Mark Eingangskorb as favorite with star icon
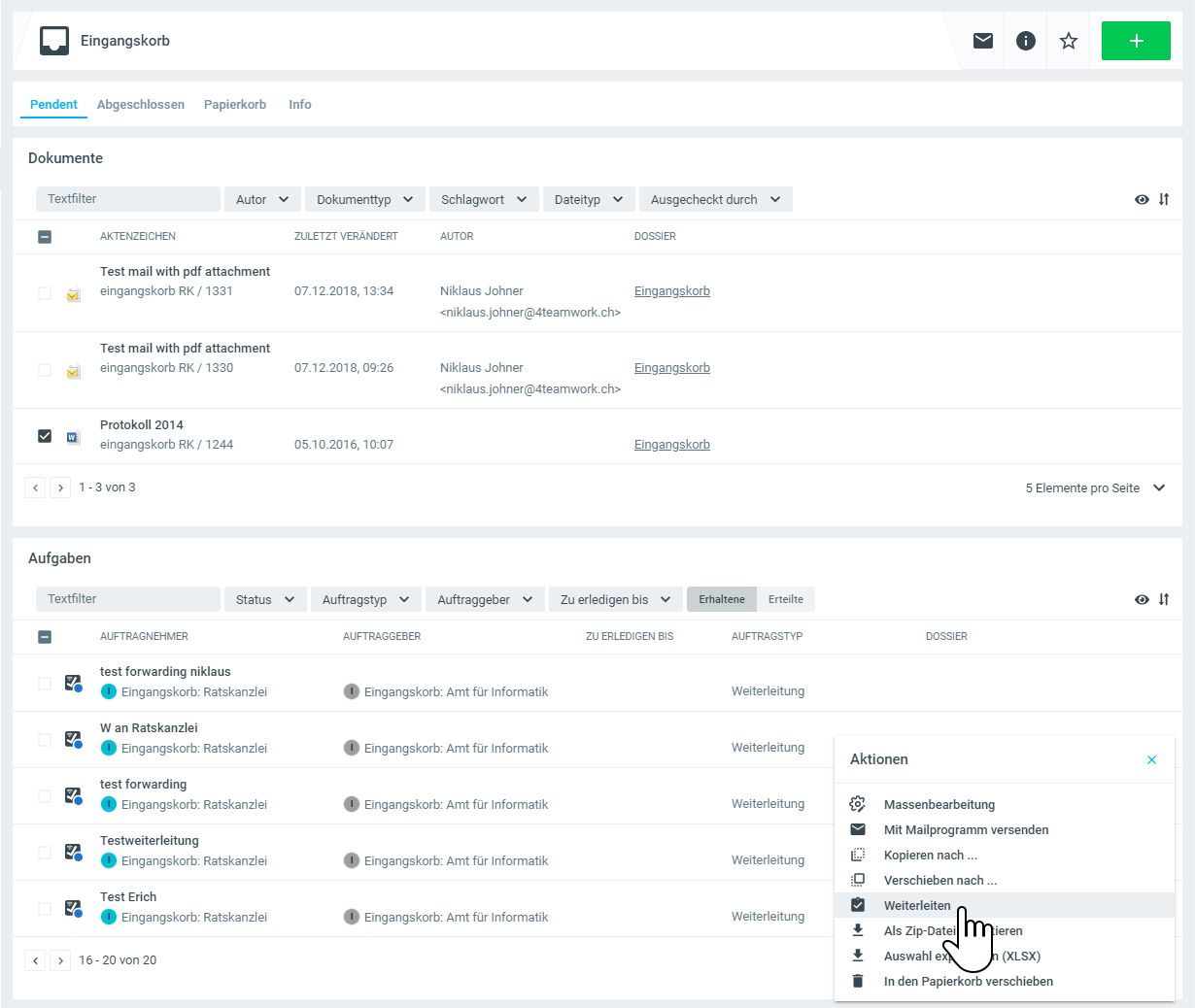The height and width of the screenshot is (1008, 1195). click(1068, 41)
